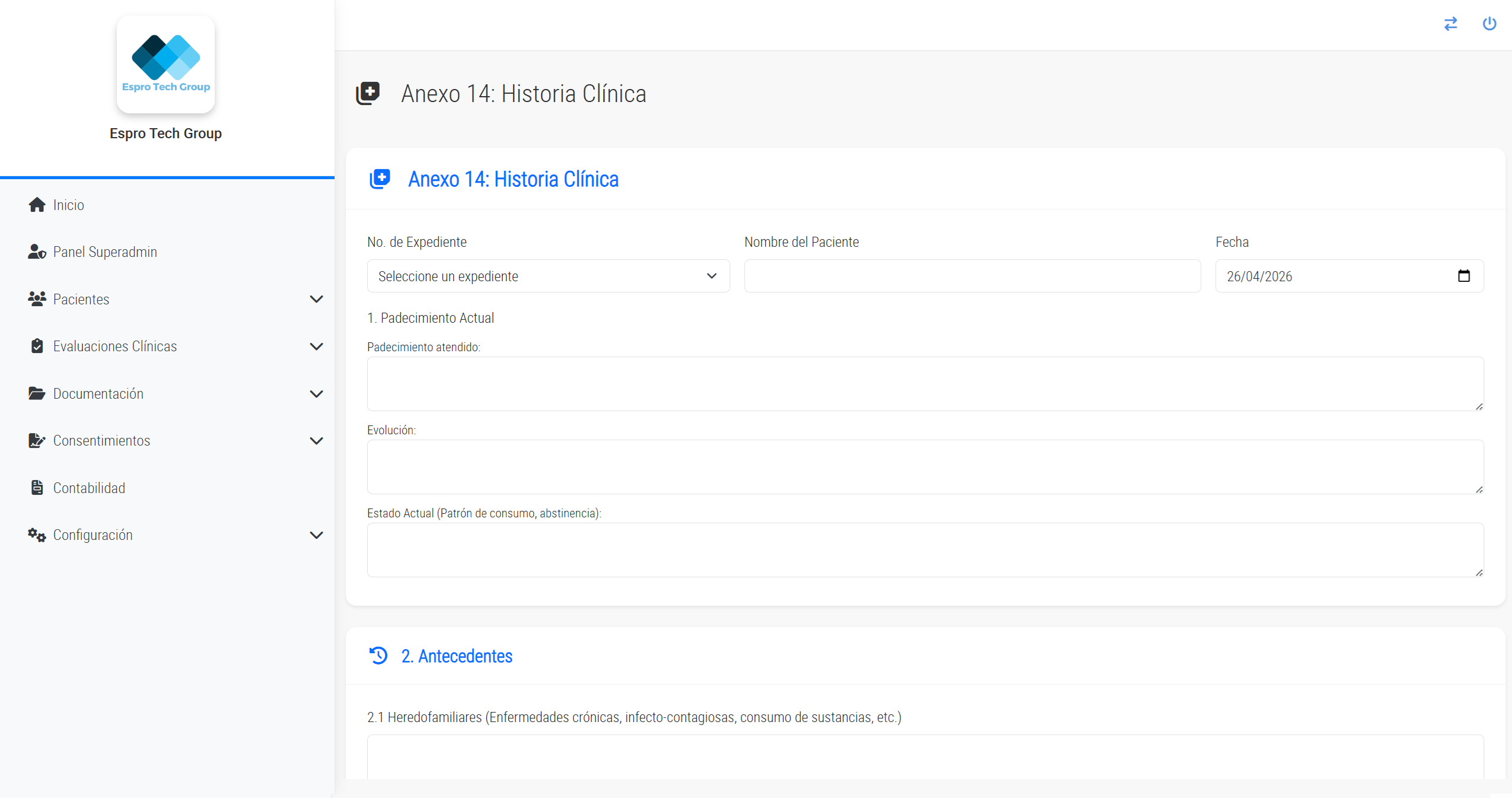Click the Nombre del Paciente input field
This screenshot has height=798, width=1512.
972,276
